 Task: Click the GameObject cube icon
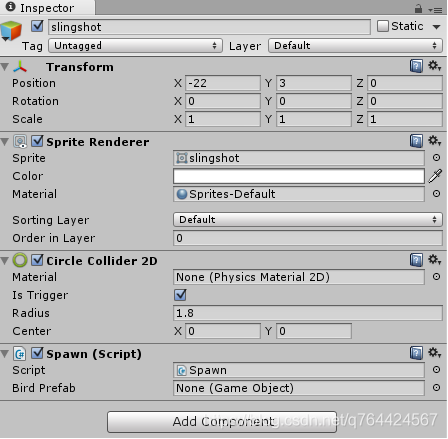click(x=11, y=31)
